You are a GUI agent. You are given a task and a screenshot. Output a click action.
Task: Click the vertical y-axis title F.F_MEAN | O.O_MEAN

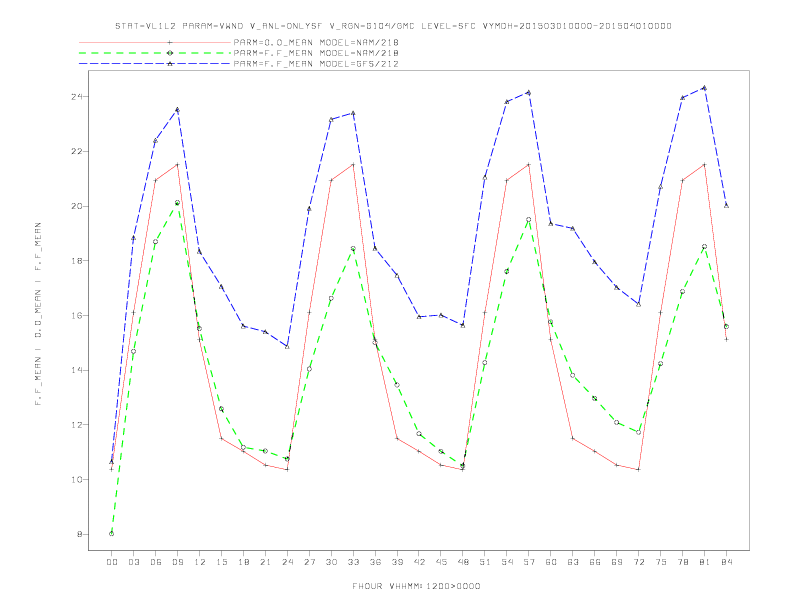point(38,314)
